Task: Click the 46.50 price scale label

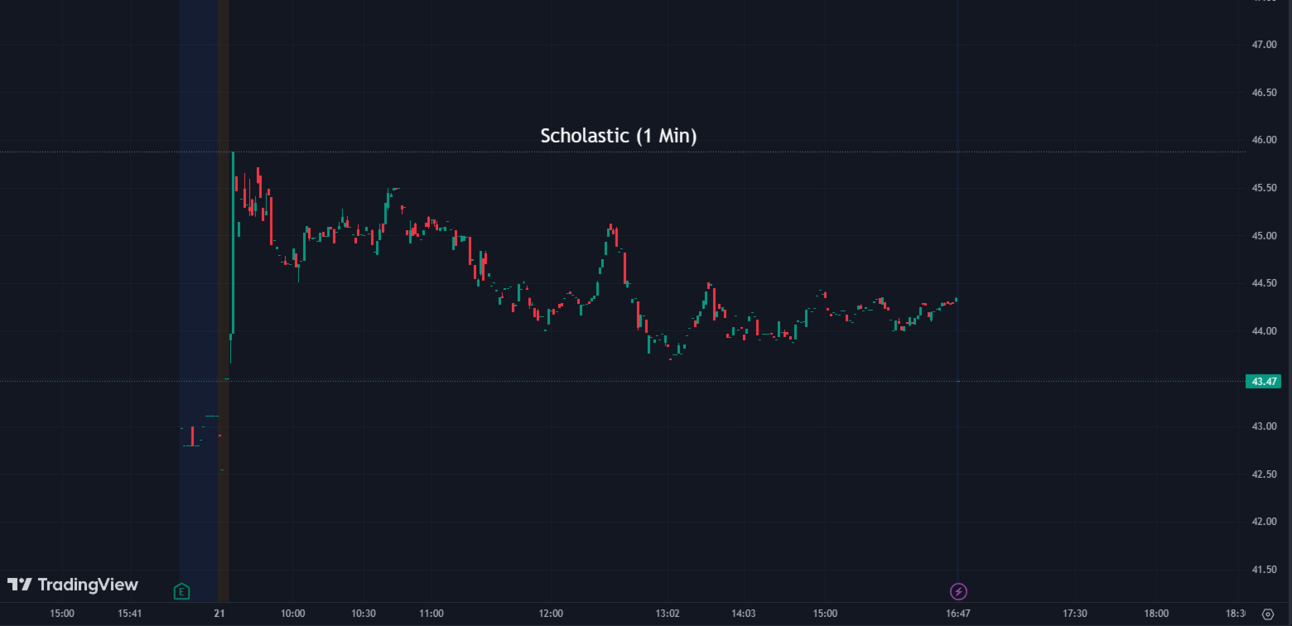Action: (x=1264, y=93)
